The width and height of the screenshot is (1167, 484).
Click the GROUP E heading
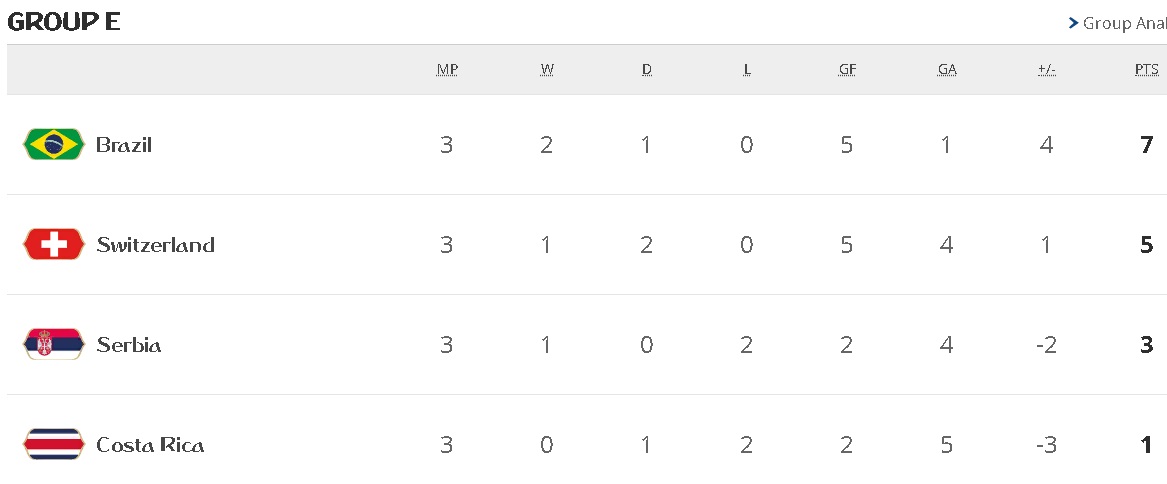(64, 22)
